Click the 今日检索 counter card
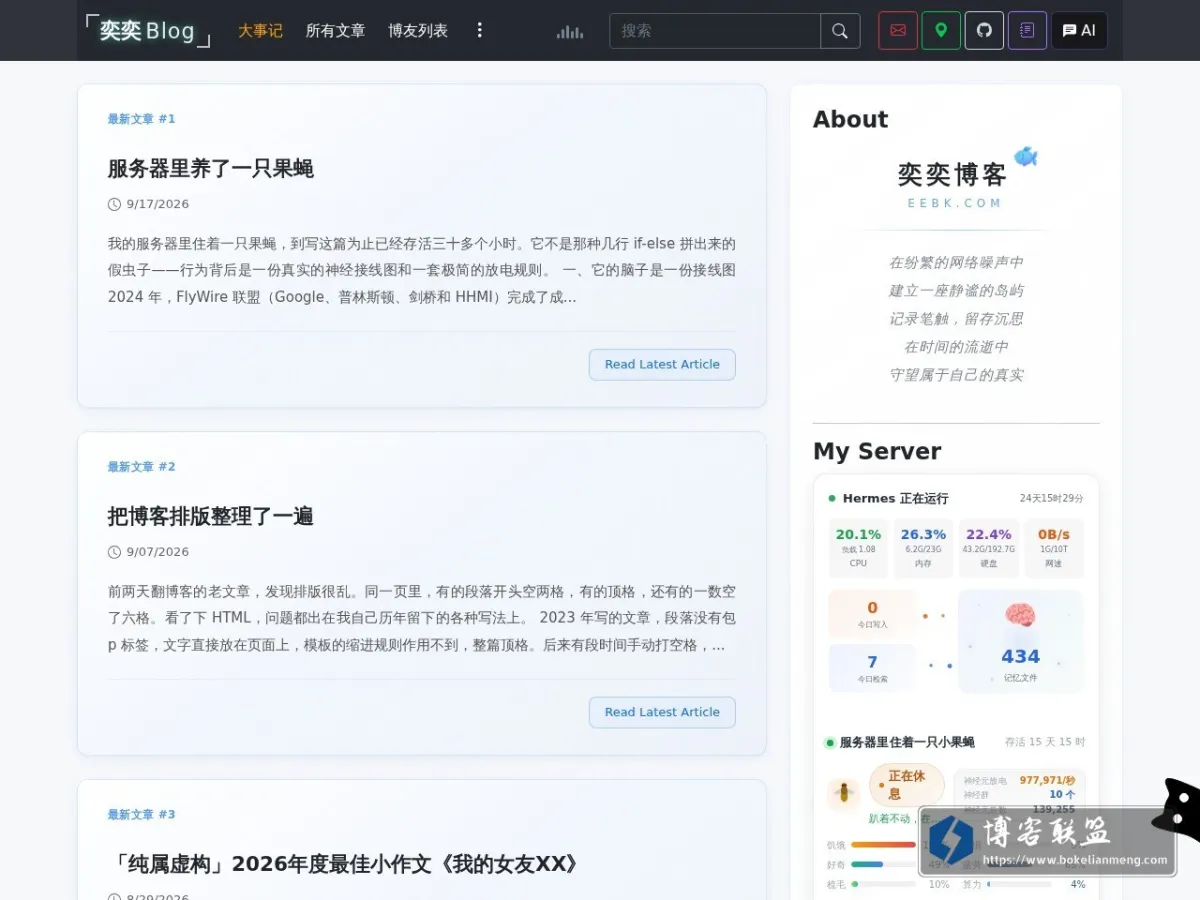 pyautogui.click(x=872, y=668)
